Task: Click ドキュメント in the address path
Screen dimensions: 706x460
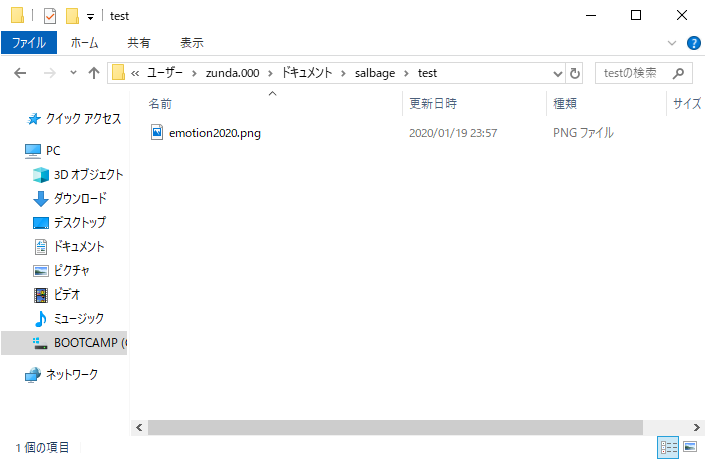Action: coord(307,73)
